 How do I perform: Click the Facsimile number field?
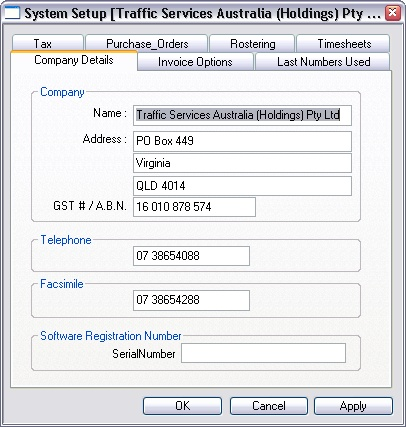pyautogui.click(x=191, y=300)
